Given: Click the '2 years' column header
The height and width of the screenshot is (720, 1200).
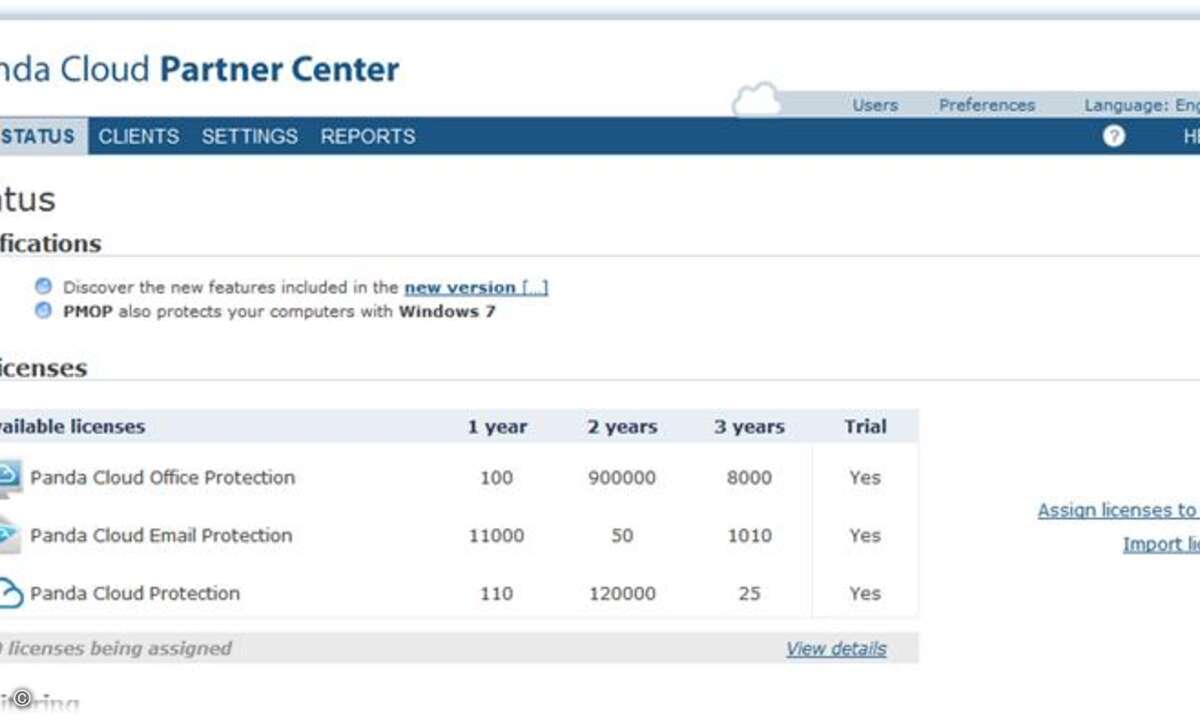Looking at the screenshot, I should (x=622, y=427).
